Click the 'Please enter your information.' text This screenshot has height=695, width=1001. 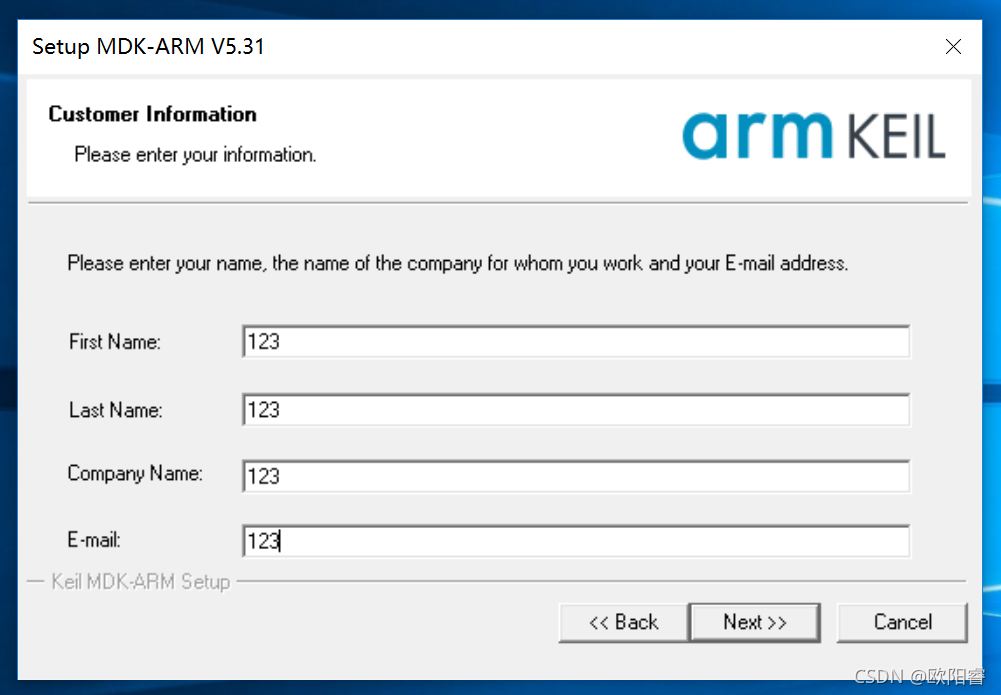click(x=195, y=154)
